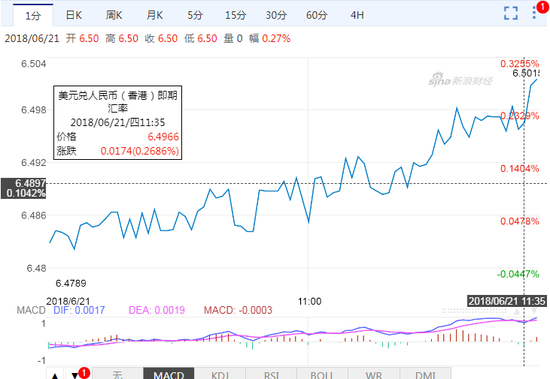Select the 无 indicator tab
Image resolution: width=550 pixels, height=379 pixels.
click(118, 374)
